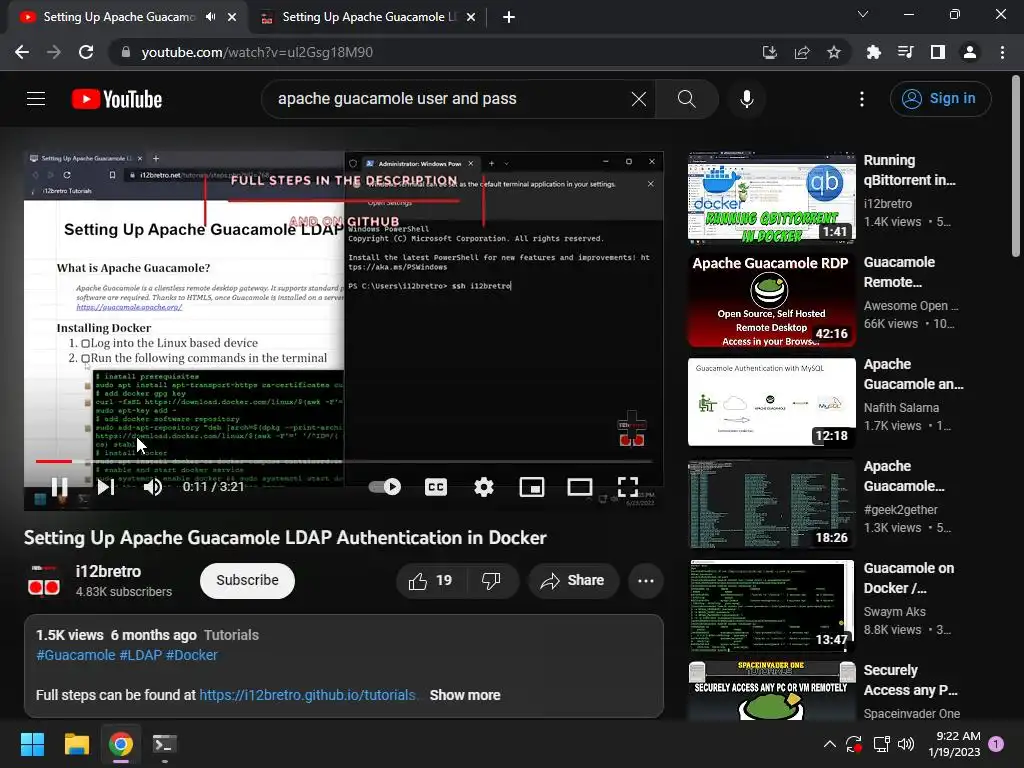
Task: Expand description with Show more
Action: [x=465, y=695]
